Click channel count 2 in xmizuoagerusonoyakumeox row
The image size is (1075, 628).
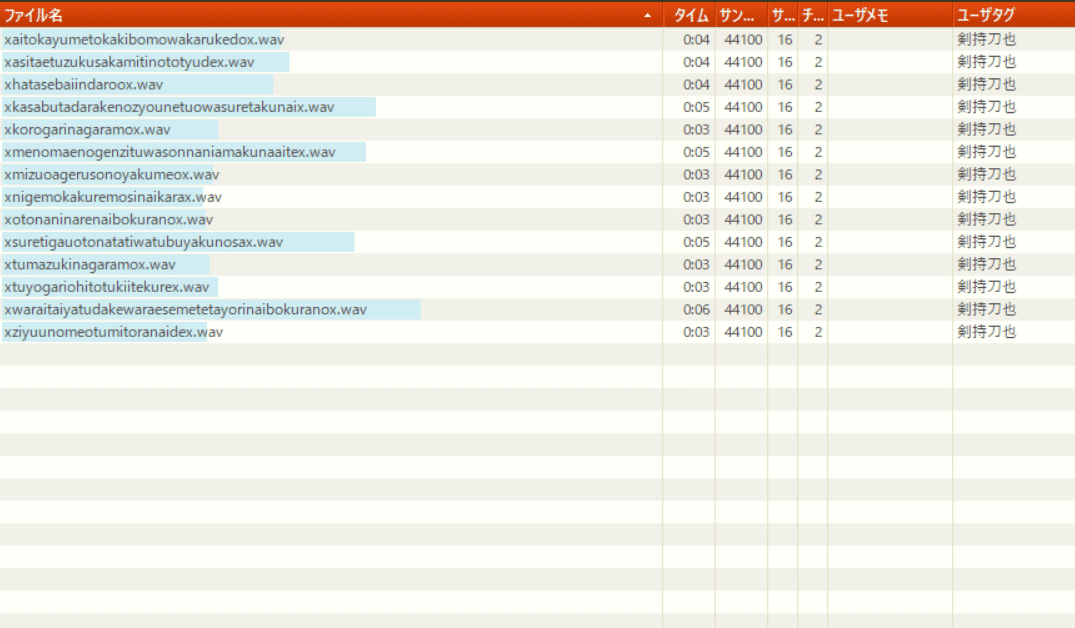click(x=818, y=175)
